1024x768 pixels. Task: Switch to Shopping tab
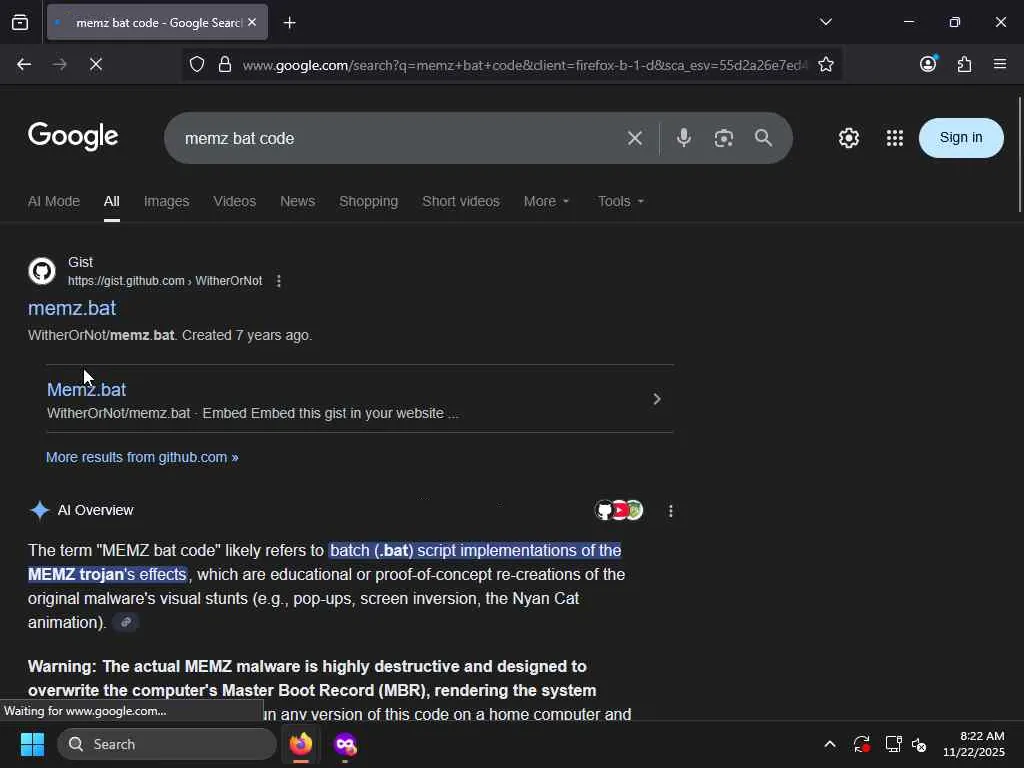pyautogui.click(x=368, y=201)
